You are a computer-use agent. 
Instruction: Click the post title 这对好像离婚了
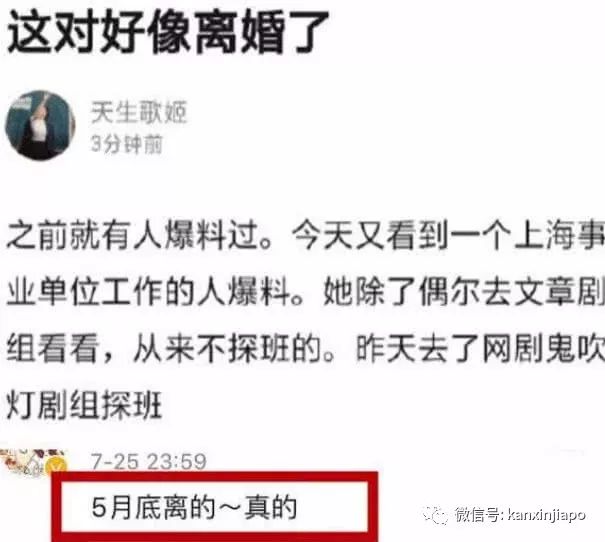click(x=168, y=32)
